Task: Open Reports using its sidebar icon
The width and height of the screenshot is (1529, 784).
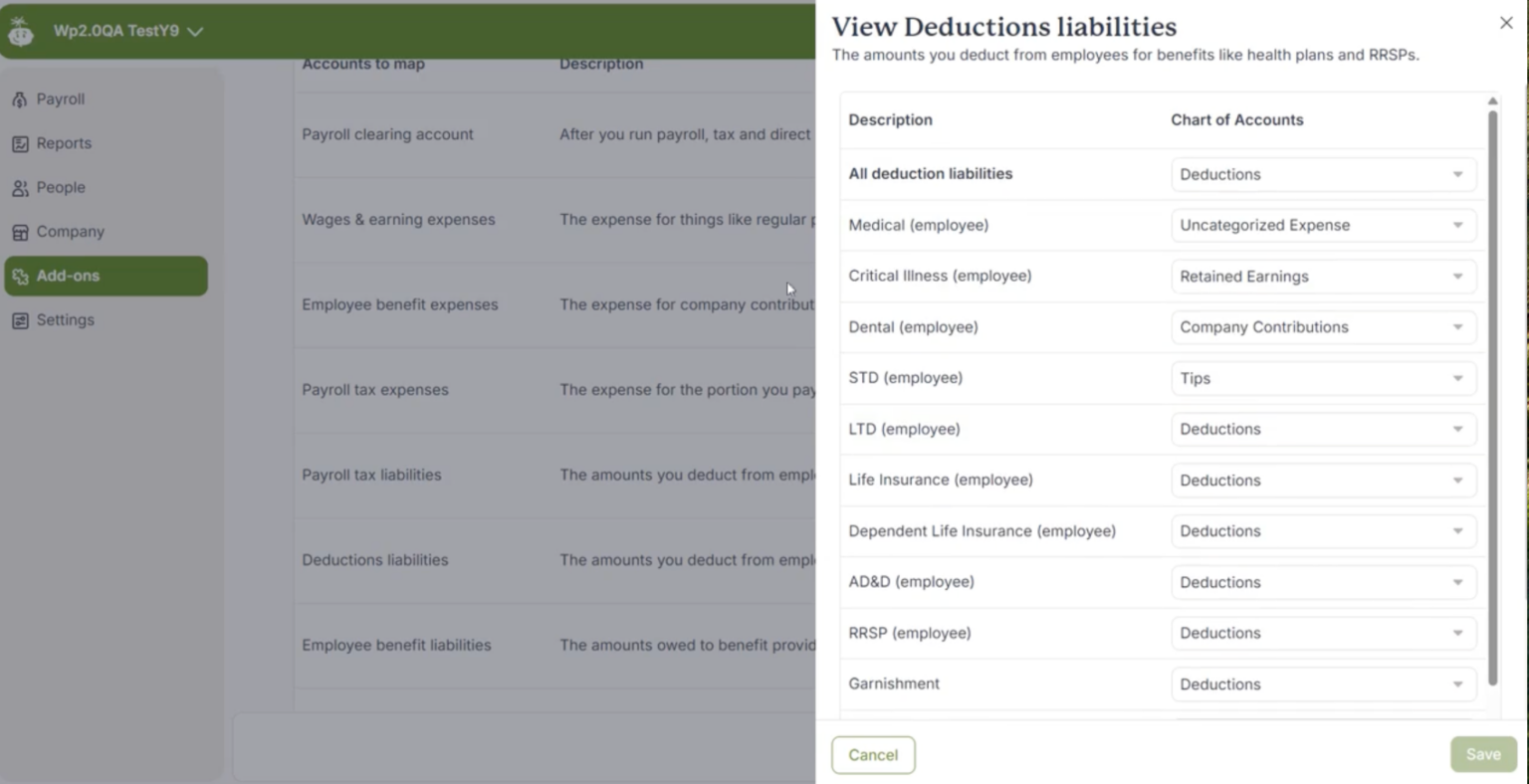Action: (x=19, y=142)
